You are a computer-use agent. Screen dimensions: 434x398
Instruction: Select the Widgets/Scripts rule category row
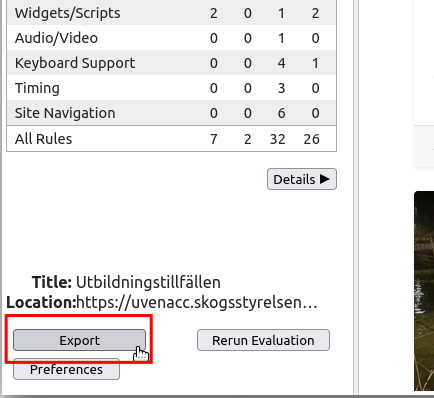171,13
